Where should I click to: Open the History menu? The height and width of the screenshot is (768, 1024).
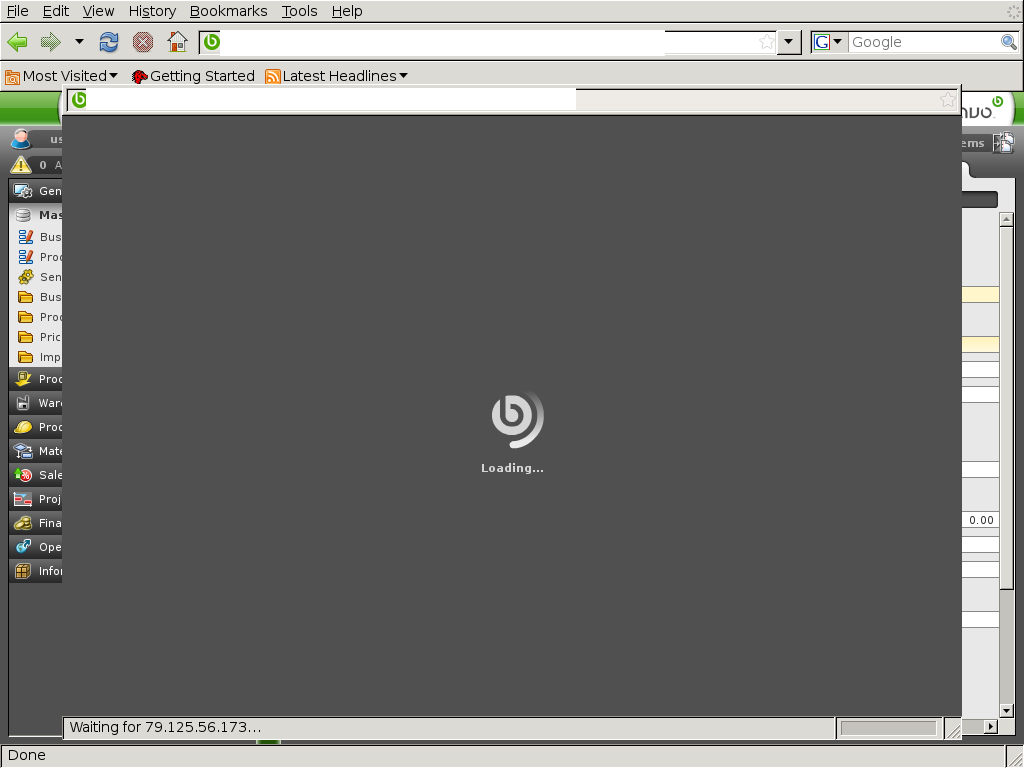pos(152,11)
